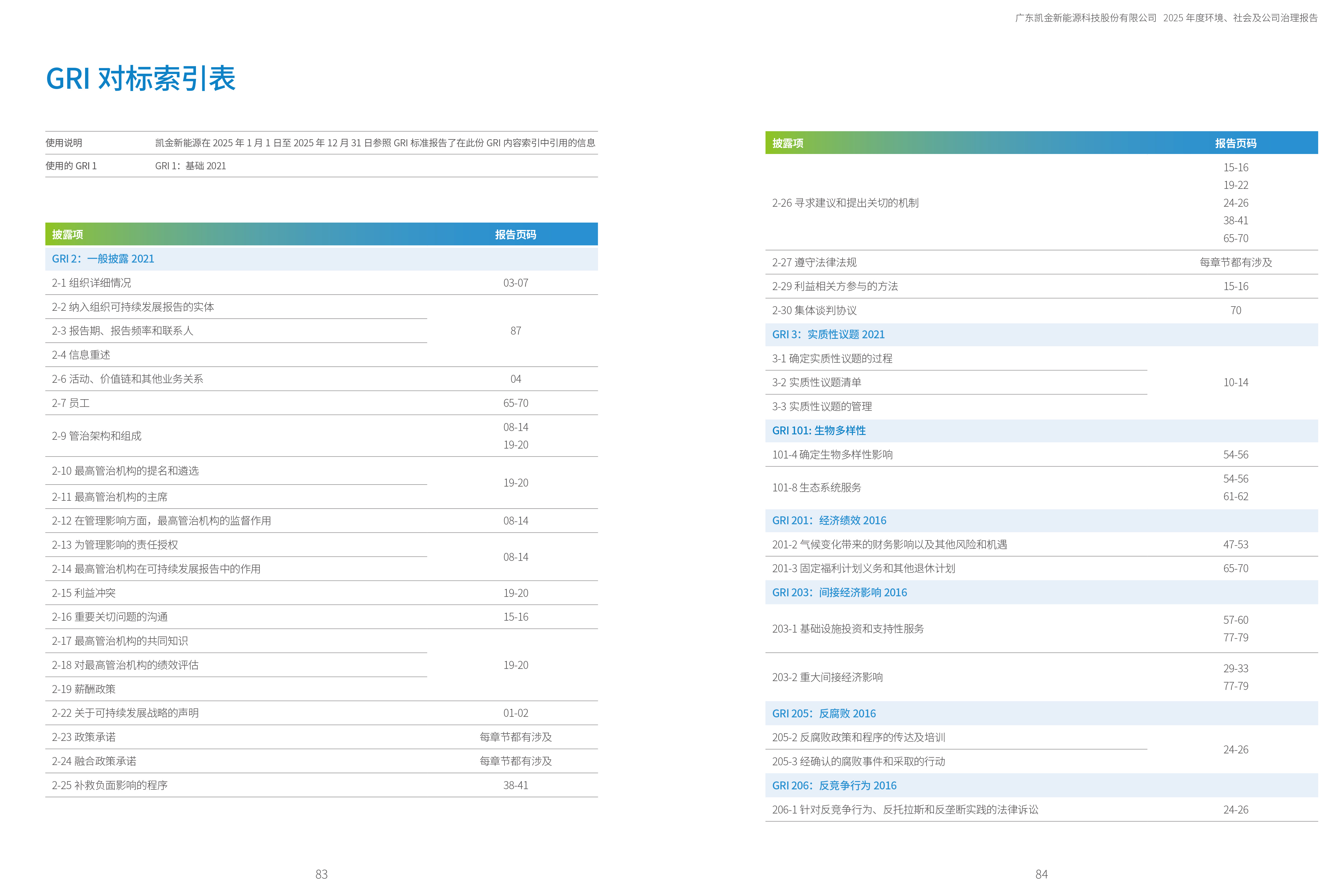Viewport: 1342px width, 896px height.
Task: Click the page number '84'
Action: [1042, 874]
